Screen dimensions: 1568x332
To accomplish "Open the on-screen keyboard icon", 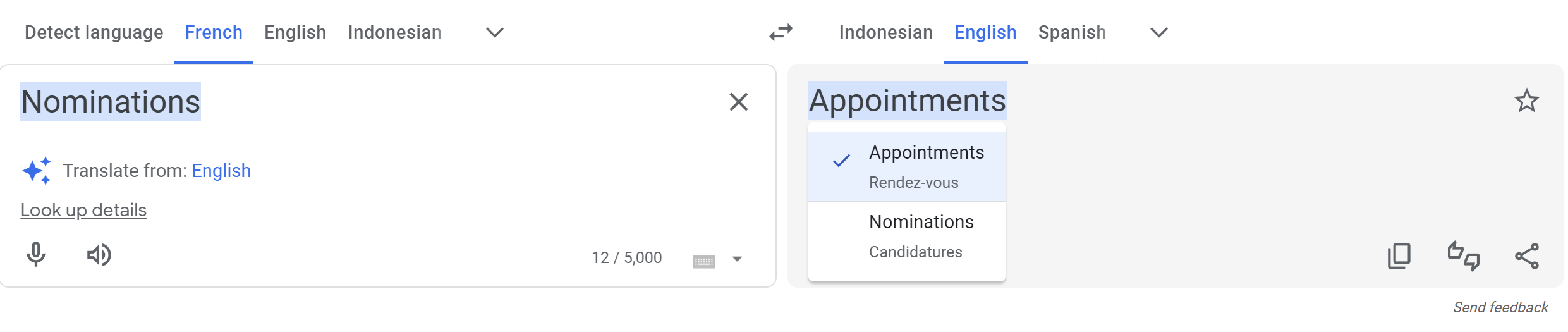I will (x=703, y=261).
